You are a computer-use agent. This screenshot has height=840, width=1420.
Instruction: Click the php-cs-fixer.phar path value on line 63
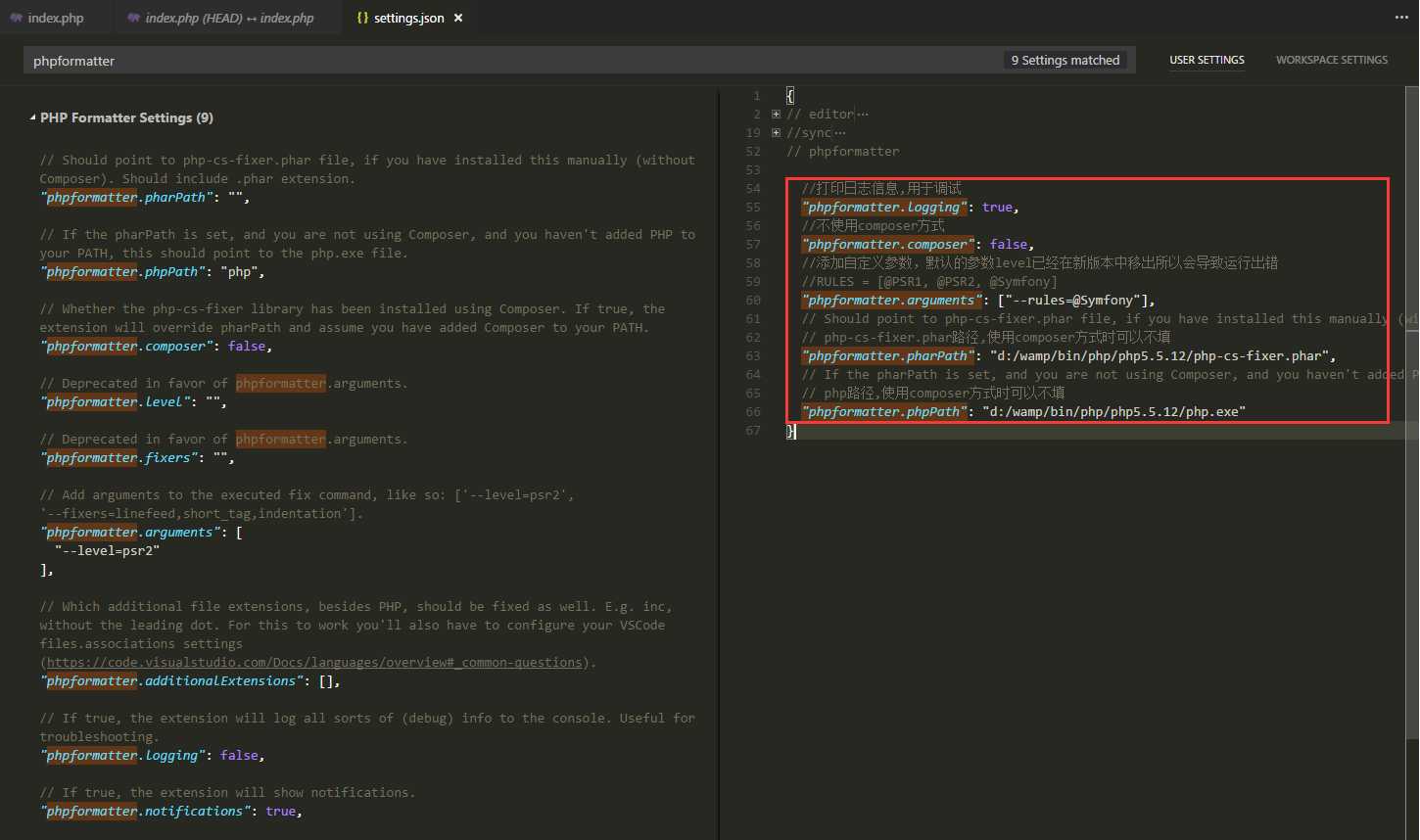tap(1159, 355)
